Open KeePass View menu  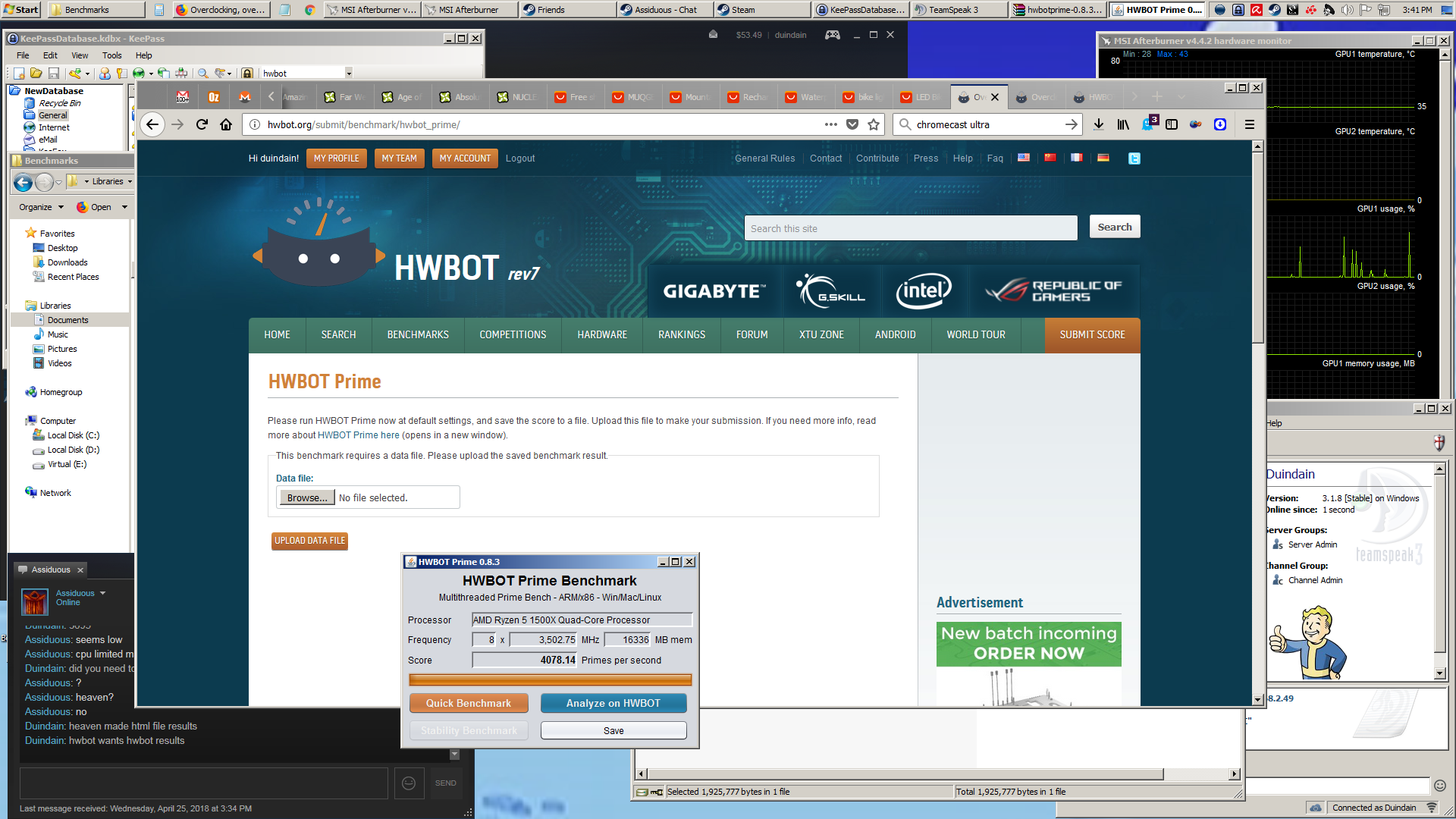tap(80, 55)
